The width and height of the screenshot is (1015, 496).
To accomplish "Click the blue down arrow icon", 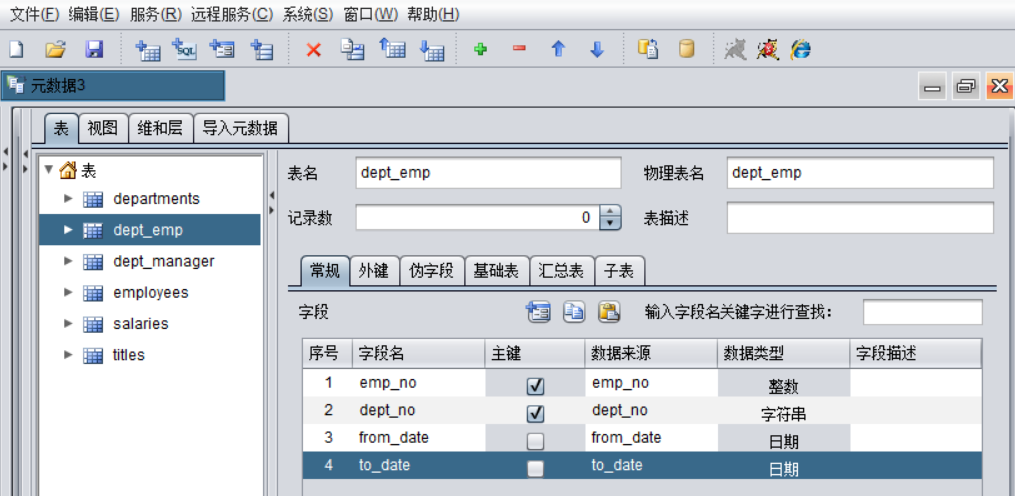I will [597, 49].
